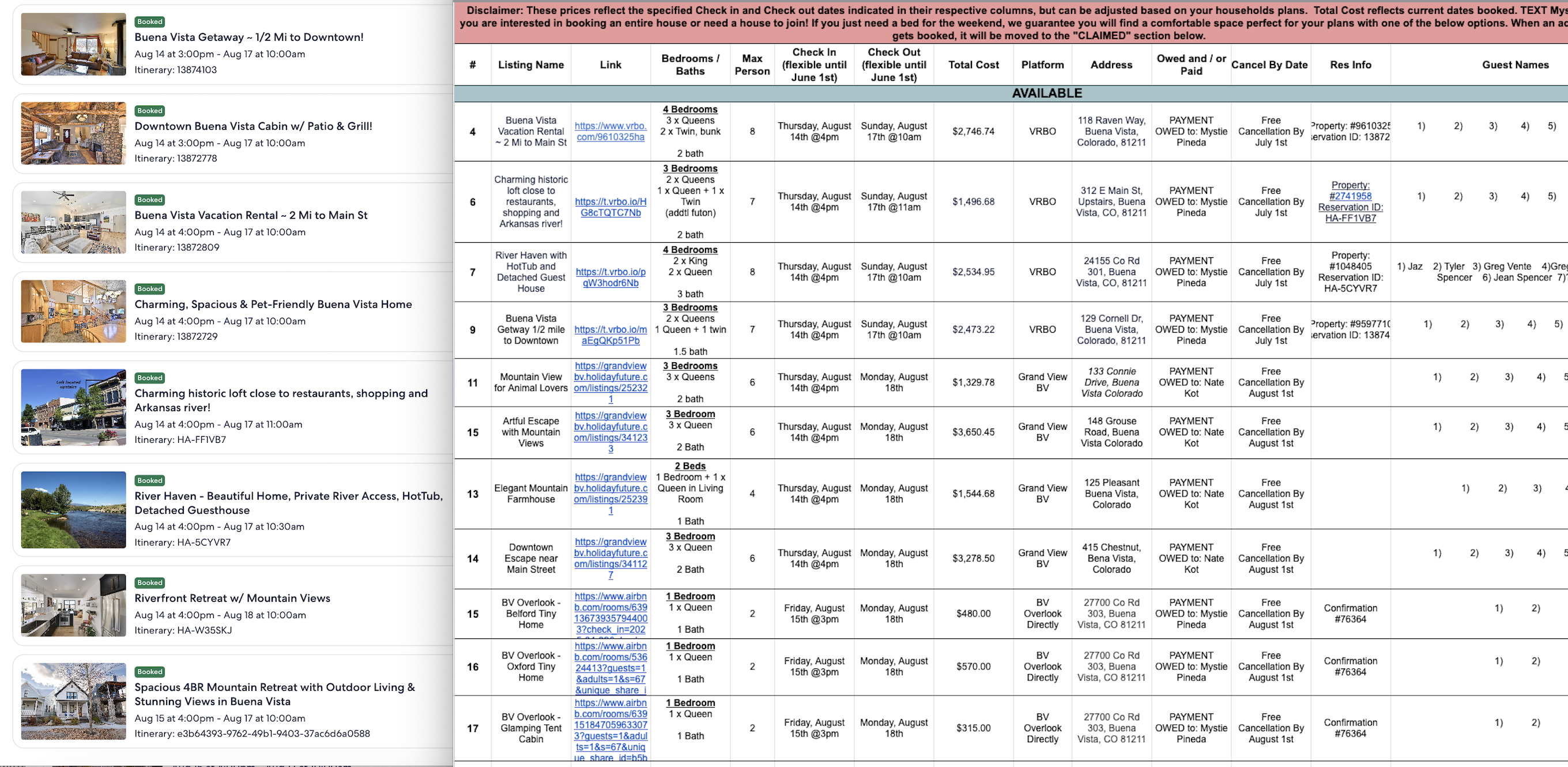
Task: Open Spacious 4BR Mountain Retreat photo
Action: 73,701
